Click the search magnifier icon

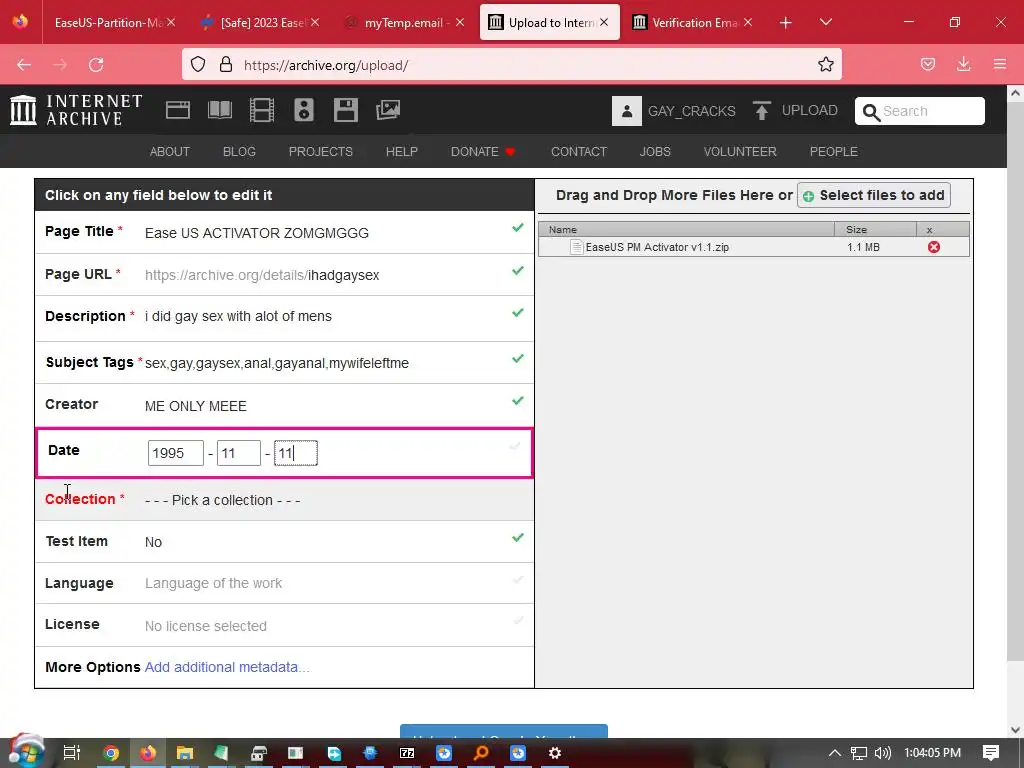(x=871, y=112)
